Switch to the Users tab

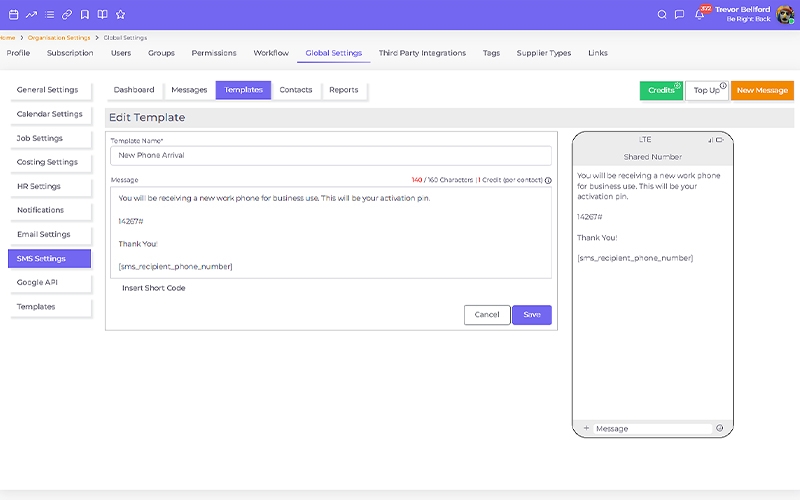click(121, 53)
